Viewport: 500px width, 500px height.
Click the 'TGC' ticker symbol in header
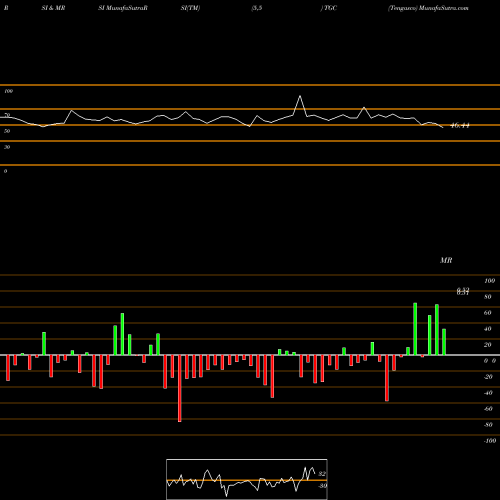point(330,8)
